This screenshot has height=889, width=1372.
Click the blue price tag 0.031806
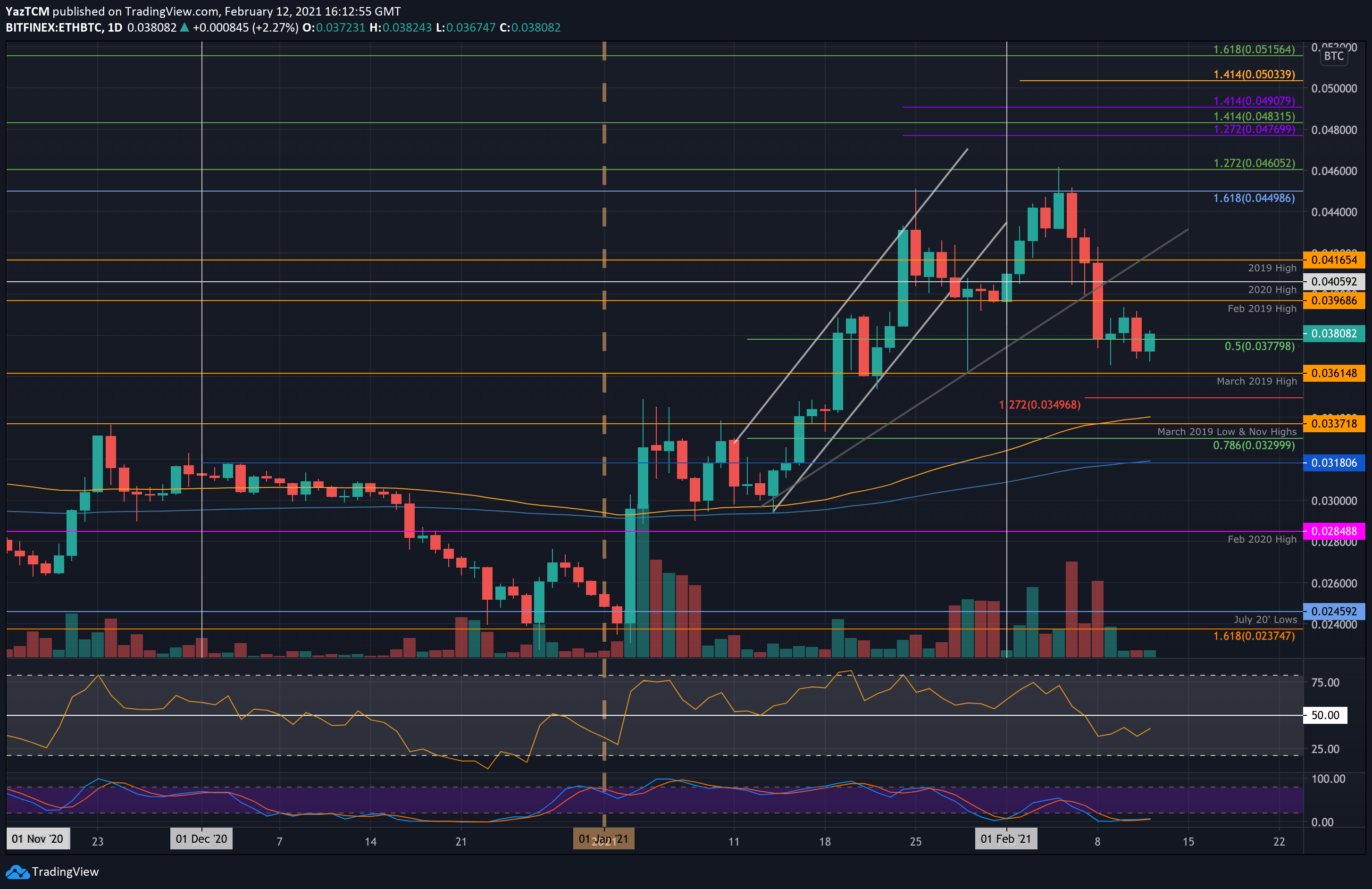tap(1335, 463)
